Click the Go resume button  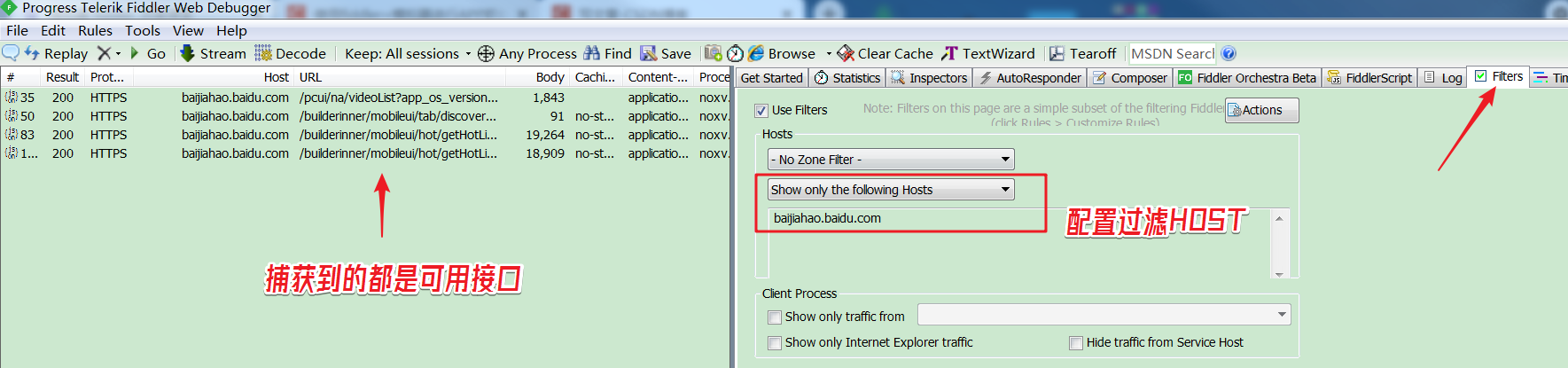[148, 53]
